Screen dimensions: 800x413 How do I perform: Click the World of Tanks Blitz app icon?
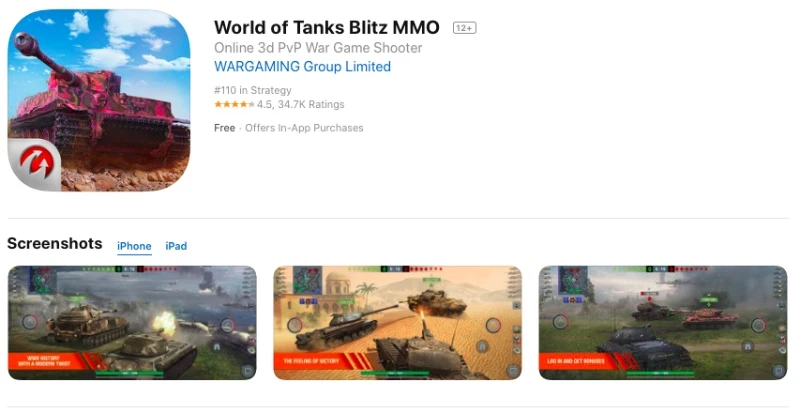pos(99,100)
